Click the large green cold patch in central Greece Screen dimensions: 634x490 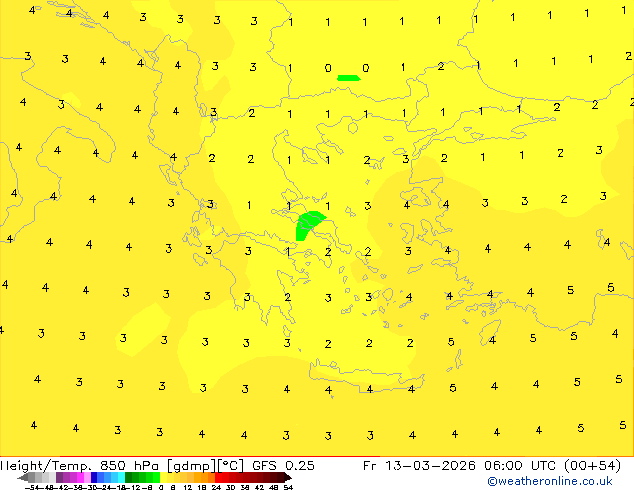click(x=307, y=225)
